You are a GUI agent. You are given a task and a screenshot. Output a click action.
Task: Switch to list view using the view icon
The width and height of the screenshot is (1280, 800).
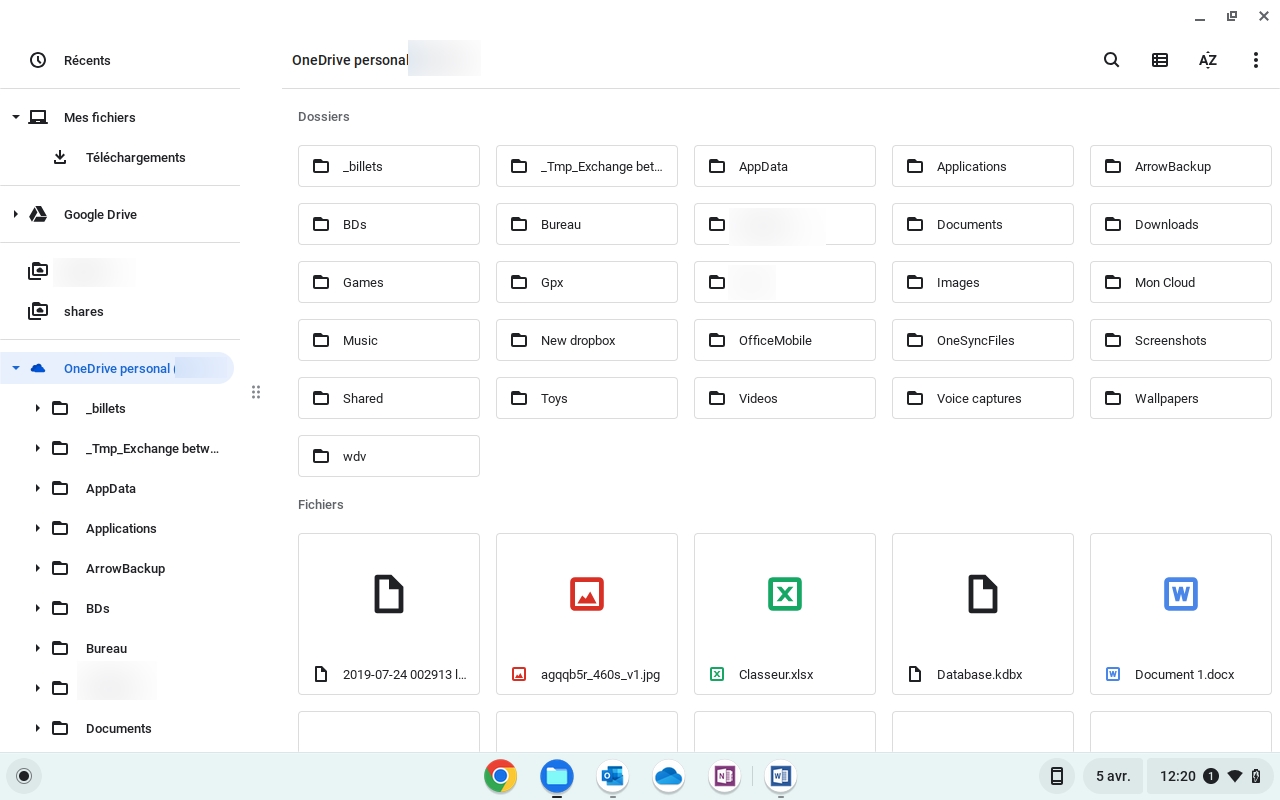pyautogui.click(x=1159, y=60)
